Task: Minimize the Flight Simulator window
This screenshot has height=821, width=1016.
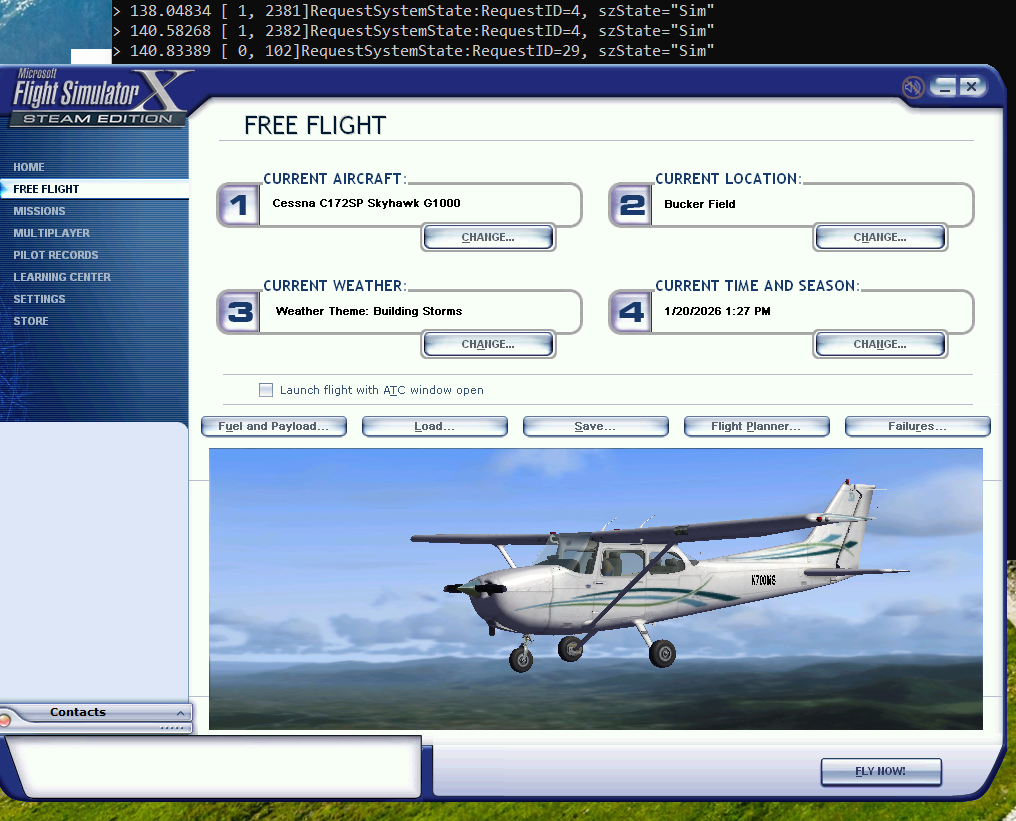Action: (945, 88)
